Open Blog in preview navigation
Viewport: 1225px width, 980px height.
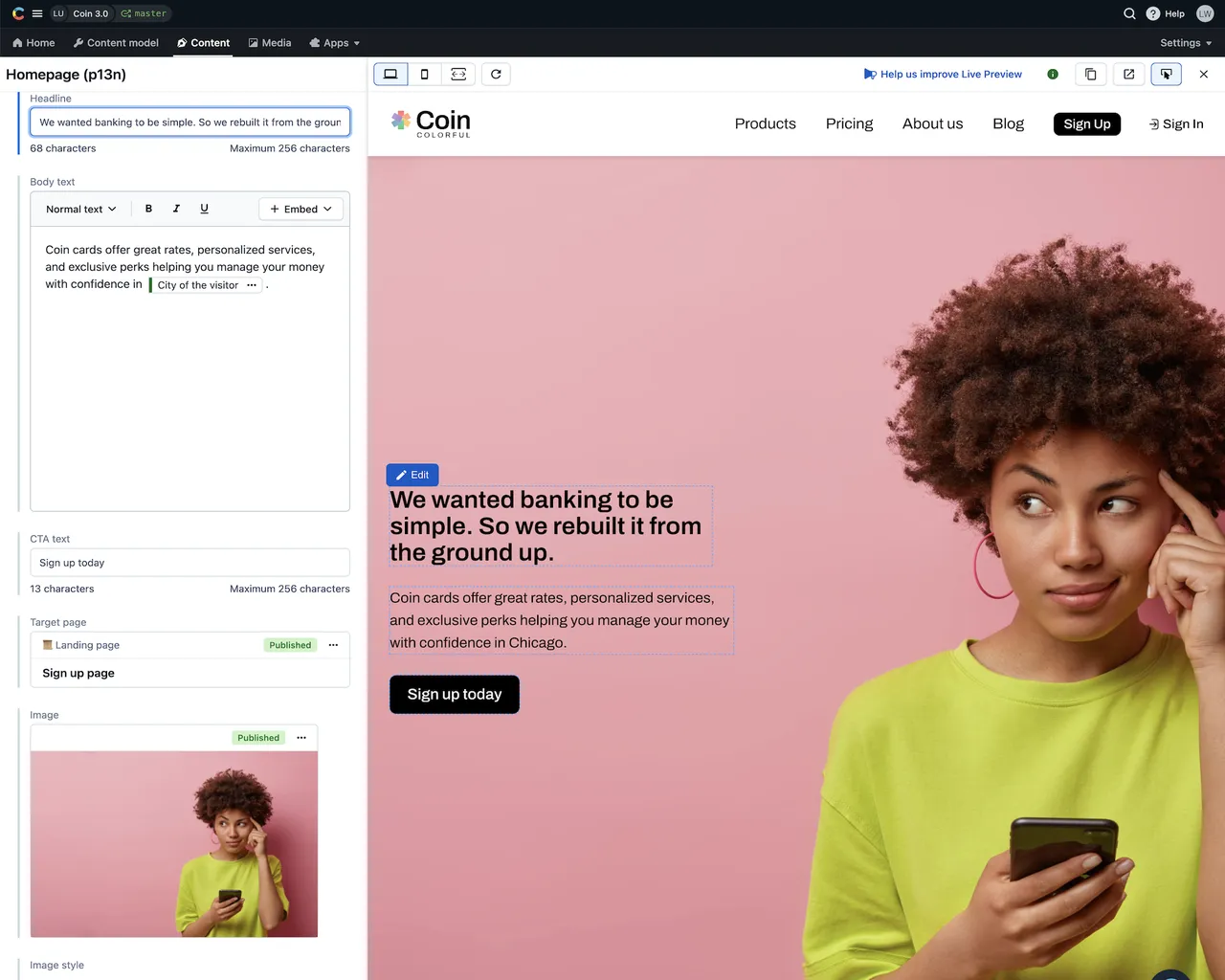pyautogui.click(x=1009, y=124)
